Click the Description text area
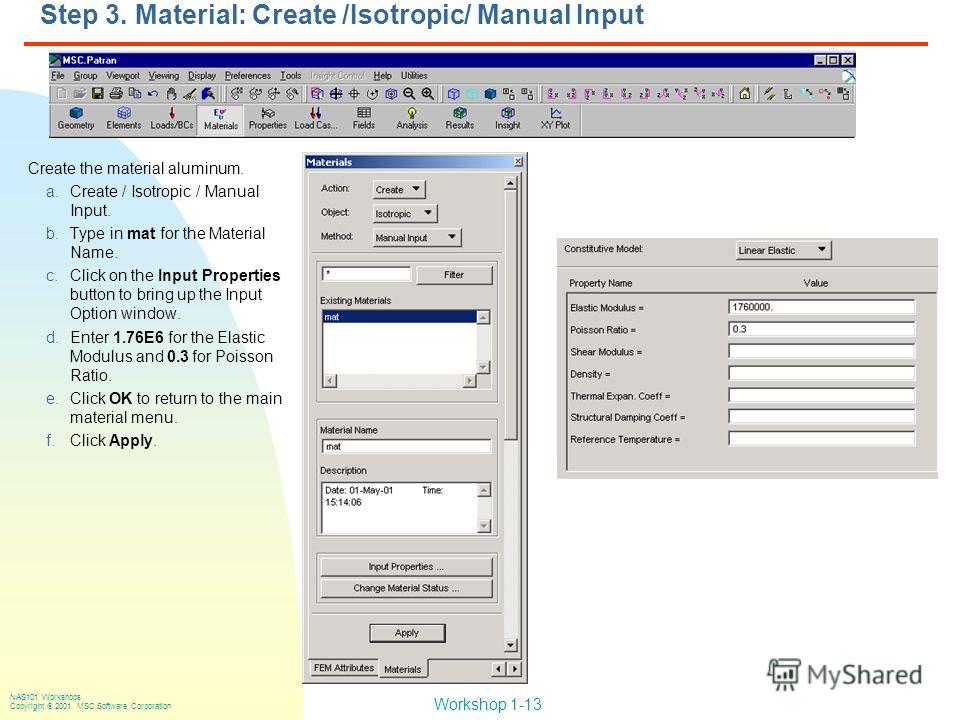Viewport: 960px width, 720px height. click(x=400, y=508)
